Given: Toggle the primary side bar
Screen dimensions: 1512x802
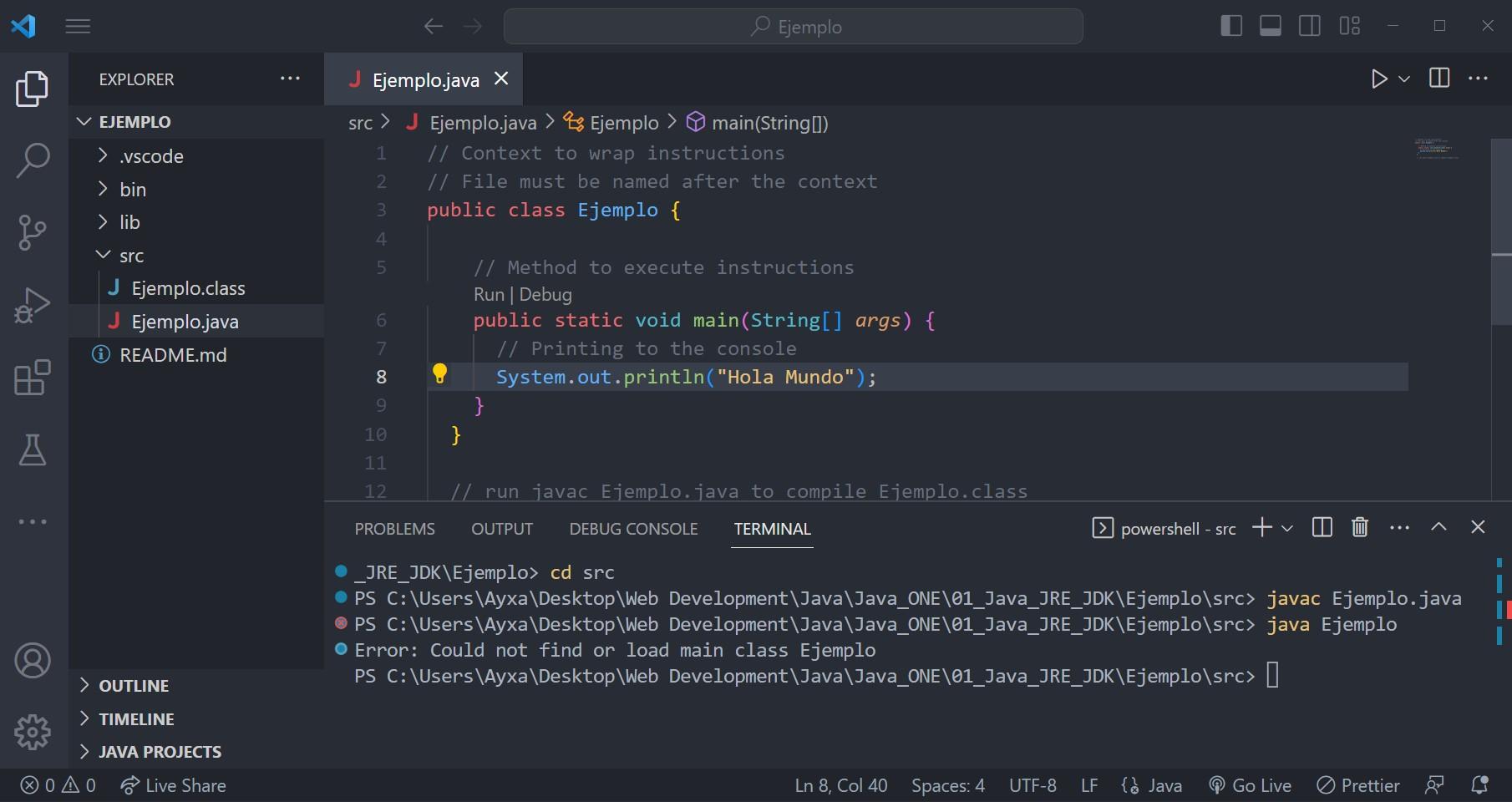Looking at the screenshot, I should [1230, 26].
